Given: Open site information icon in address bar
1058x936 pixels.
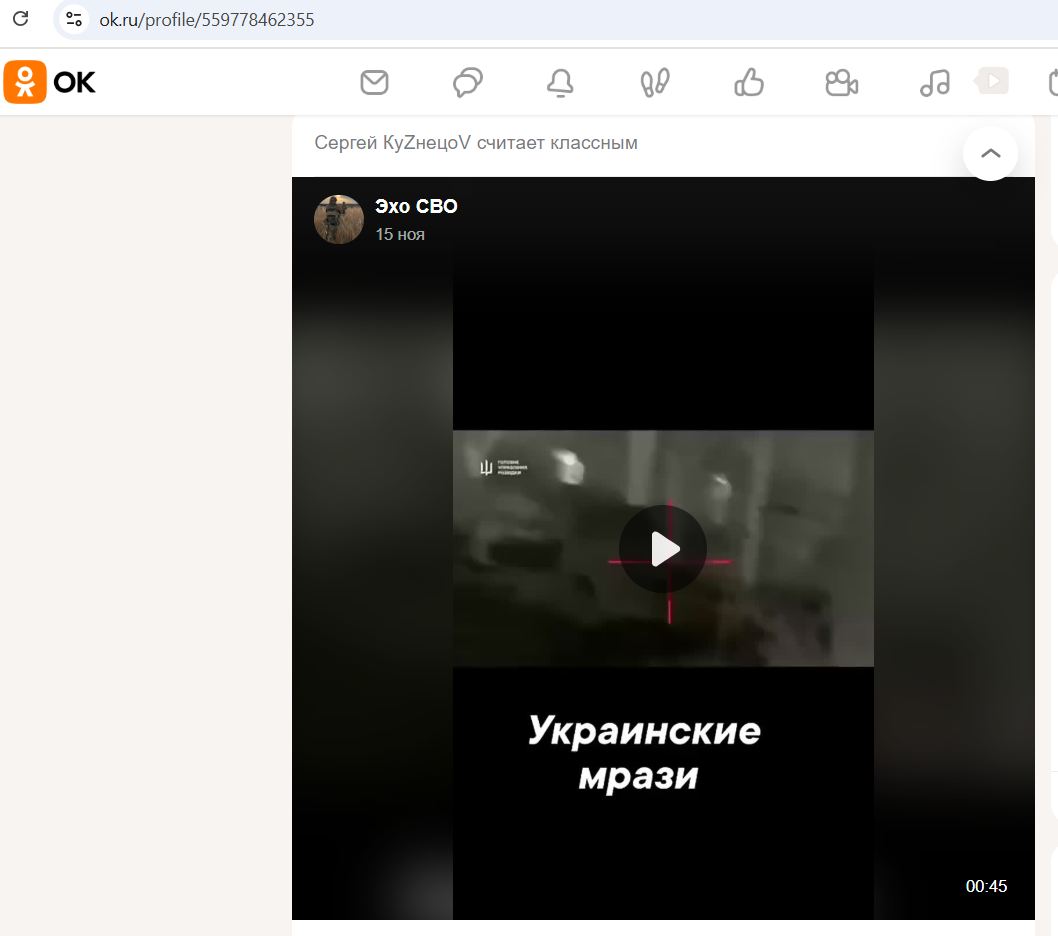Looking at the screenshot, I should point(72,19).
